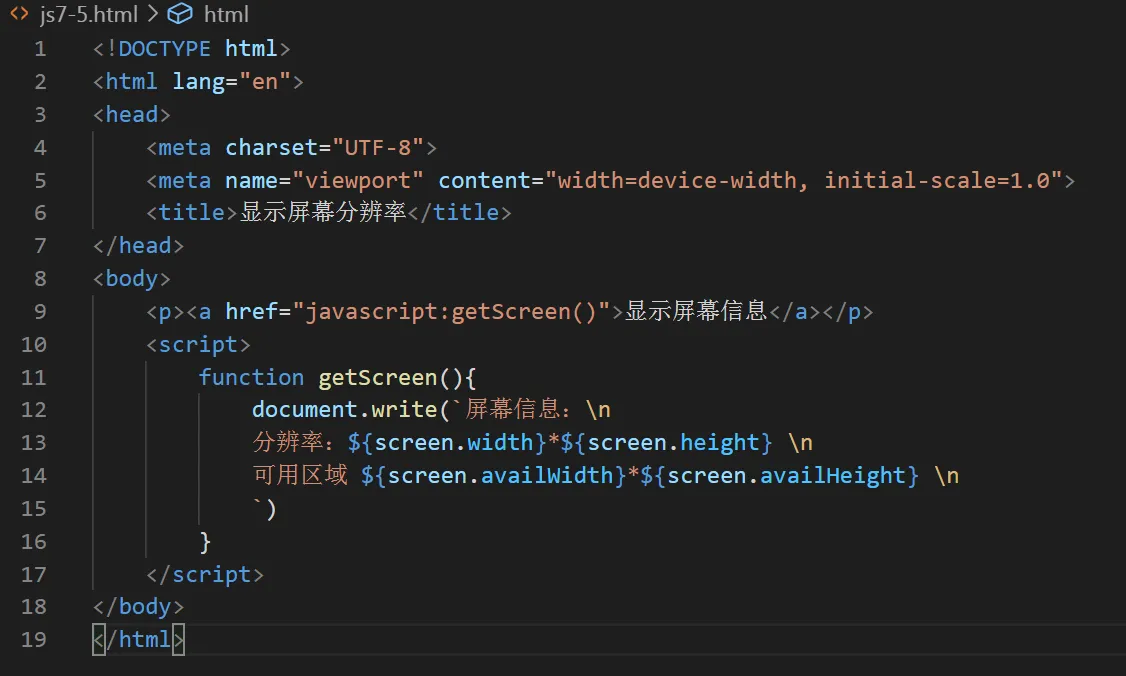Click the charset attribute name
Screen dimensions: 1126x676
tap(271, 147)
